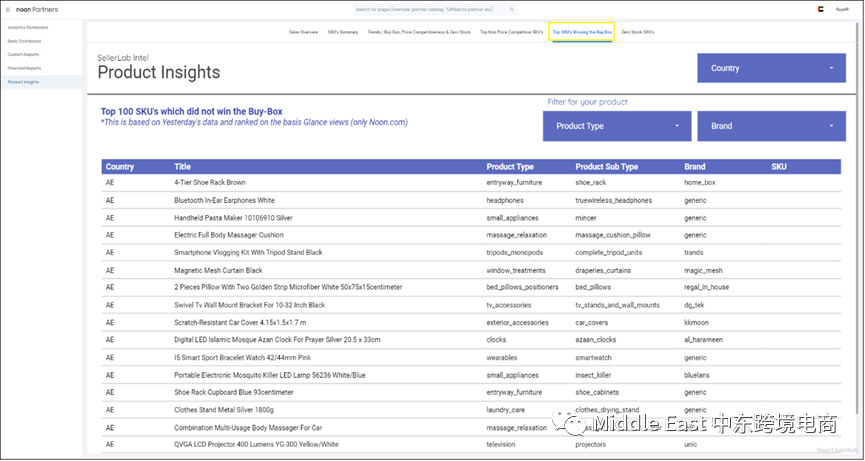Switch to SKU's Summary tab
865x461 pixels.
[x=343, y=32]
